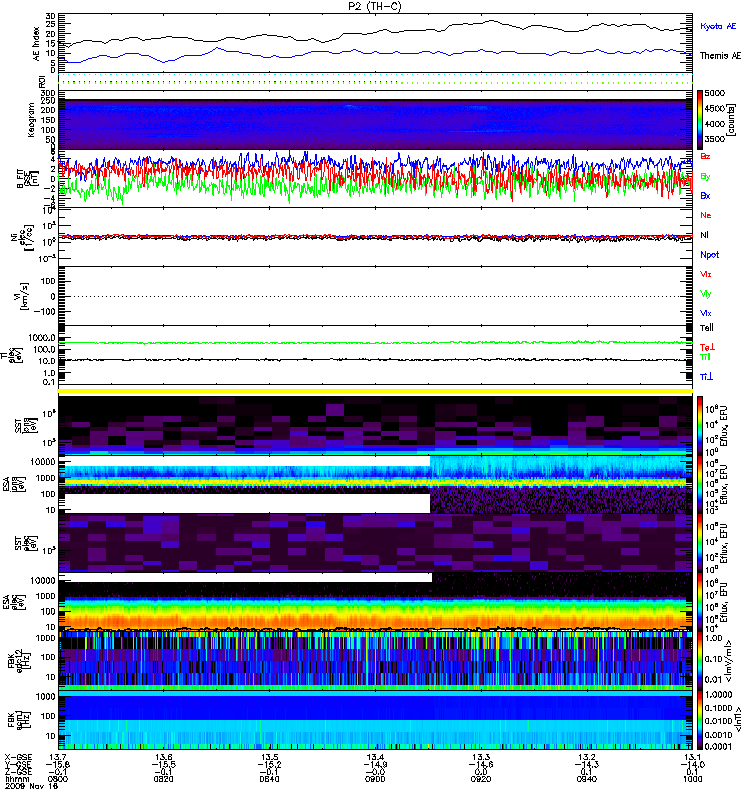Click inside the B_FIT magnetic field panel

coord(375,179)
